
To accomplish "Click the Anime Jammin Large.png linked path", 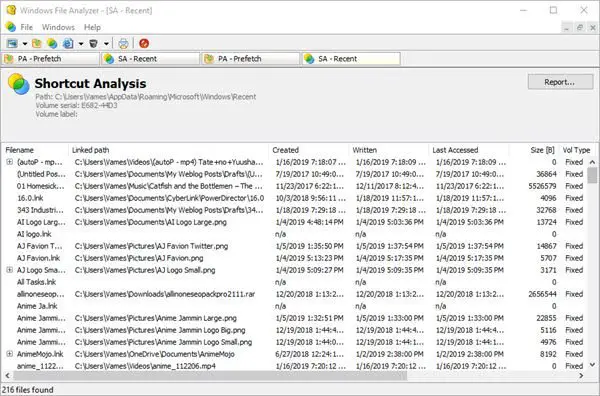I will point(155,318).
